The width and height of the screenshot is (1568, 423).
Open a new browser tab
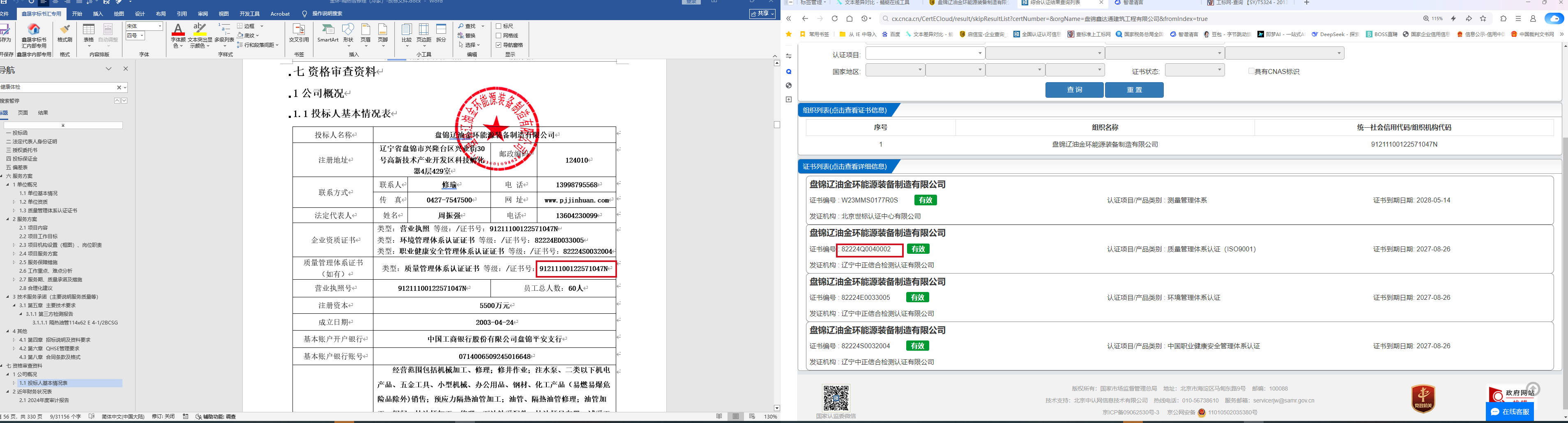coord(1306,3)
